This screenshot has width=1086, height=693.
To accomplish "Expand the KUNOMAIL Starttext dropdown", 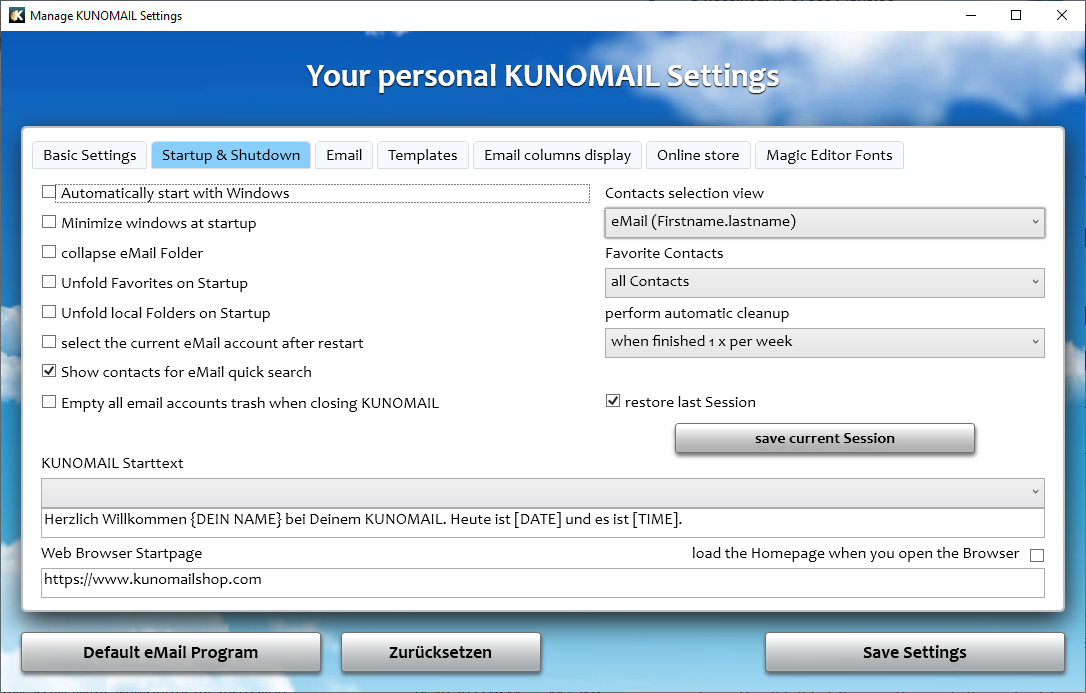I will click(542, 492).
